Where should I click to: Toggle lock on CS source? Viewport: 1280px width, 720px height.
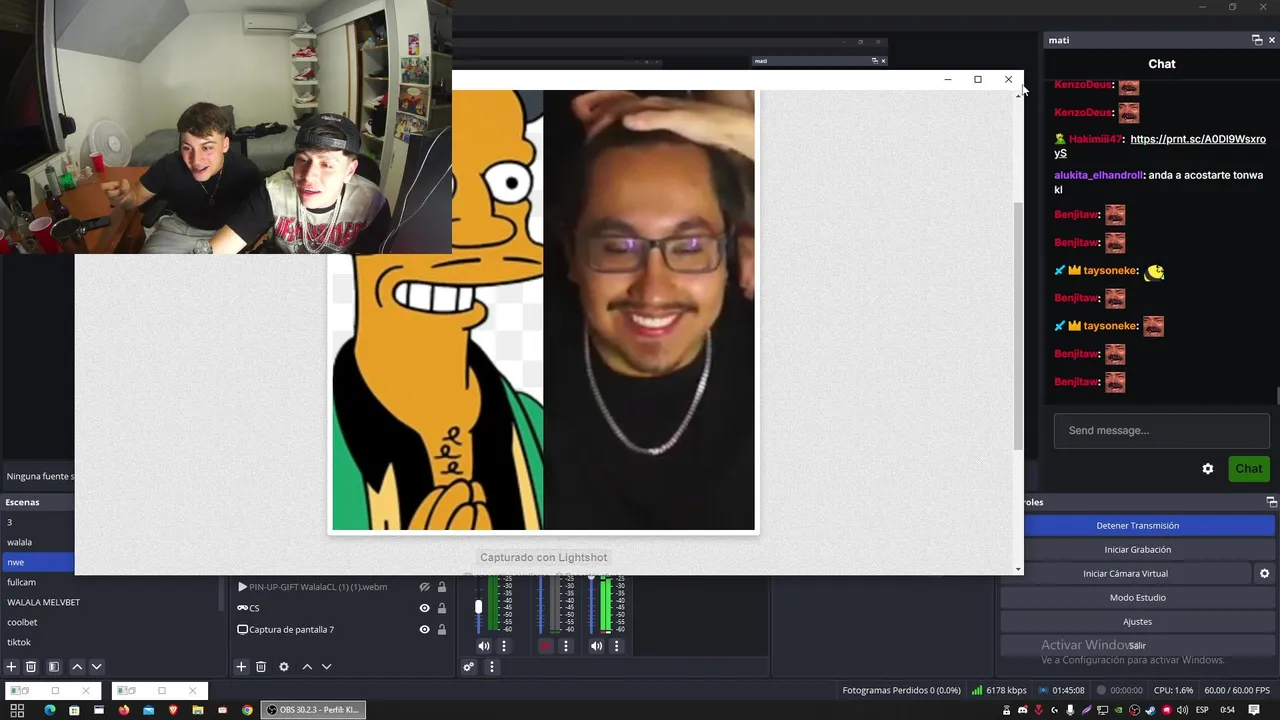point(442,608)
